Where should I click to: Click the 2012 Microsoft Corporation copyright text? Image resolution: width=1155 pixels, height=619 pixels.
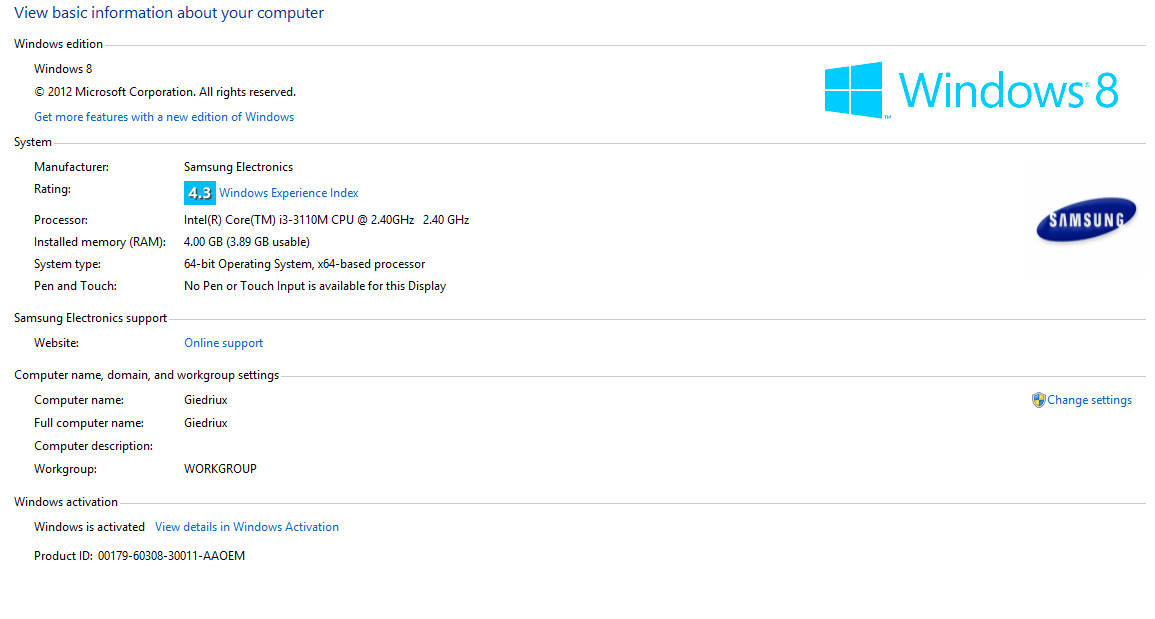point(165,92)
